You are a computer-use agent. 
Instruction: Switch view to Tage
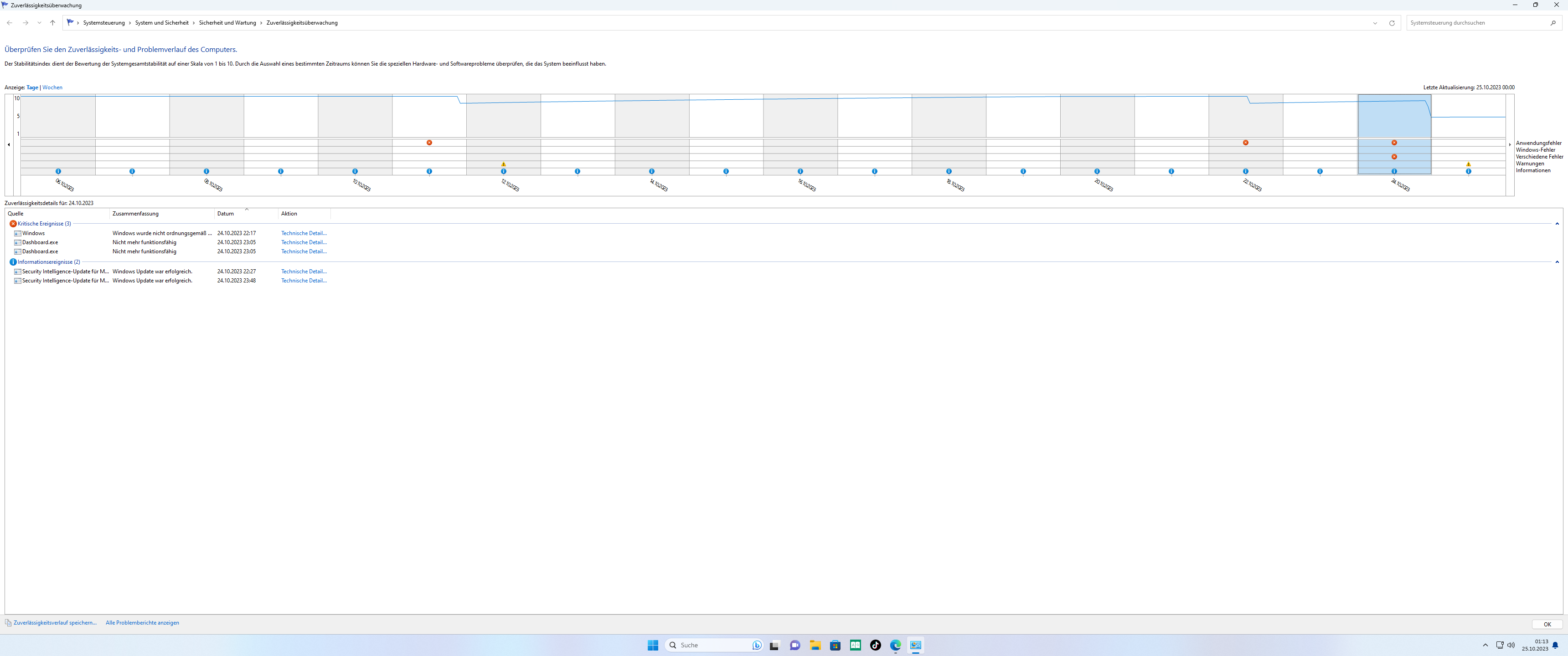pyautogui.click(x=32, y=87)
